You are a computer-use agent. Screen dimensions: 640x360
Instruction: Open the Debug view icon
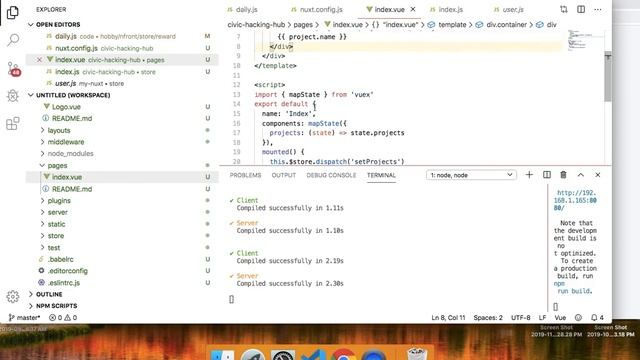pos(13,96)
